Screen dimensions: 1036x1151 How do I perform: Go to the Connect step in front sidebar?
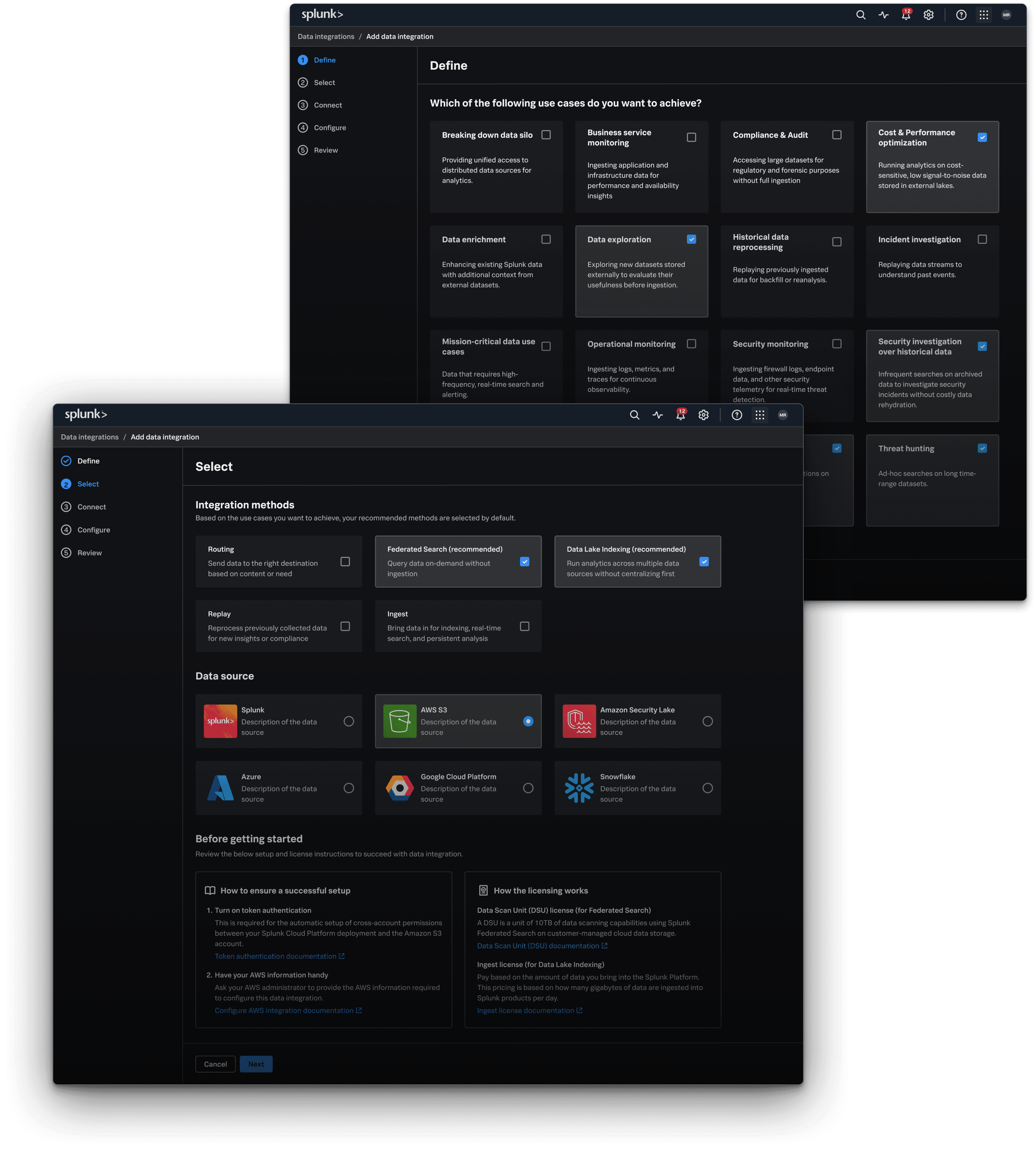(91, 507)
